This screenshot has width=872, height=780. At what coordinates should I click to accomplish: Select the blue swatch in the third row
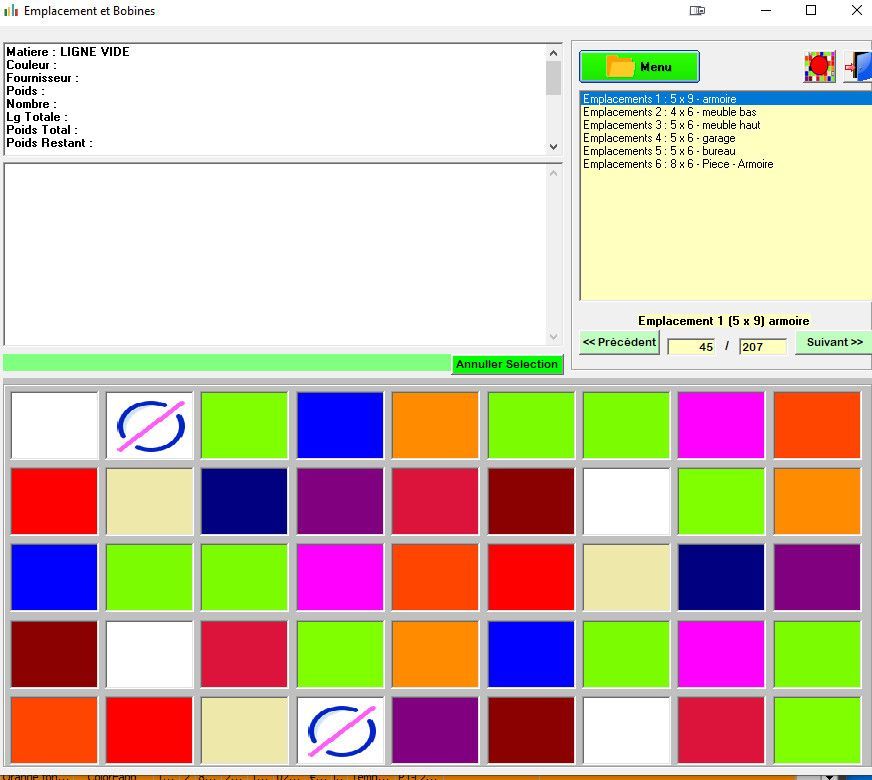(x=54, y=578)
